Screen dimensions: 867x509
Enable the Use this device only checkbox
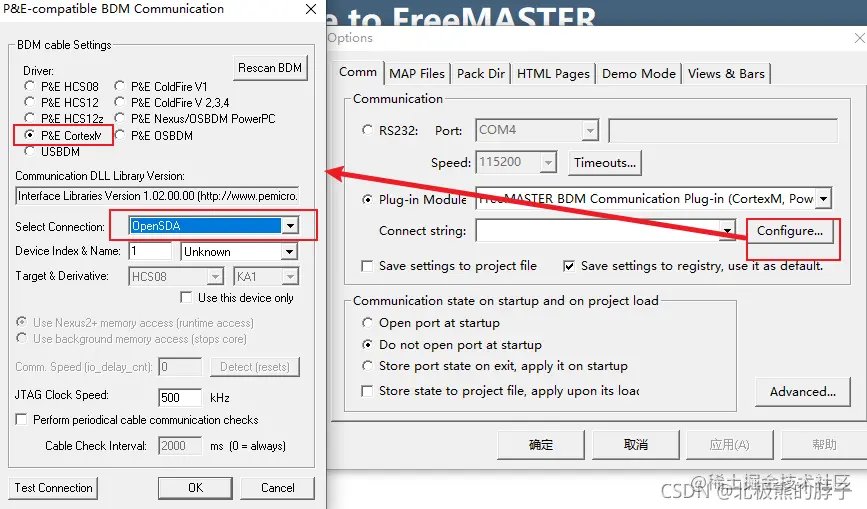[186, 297]
